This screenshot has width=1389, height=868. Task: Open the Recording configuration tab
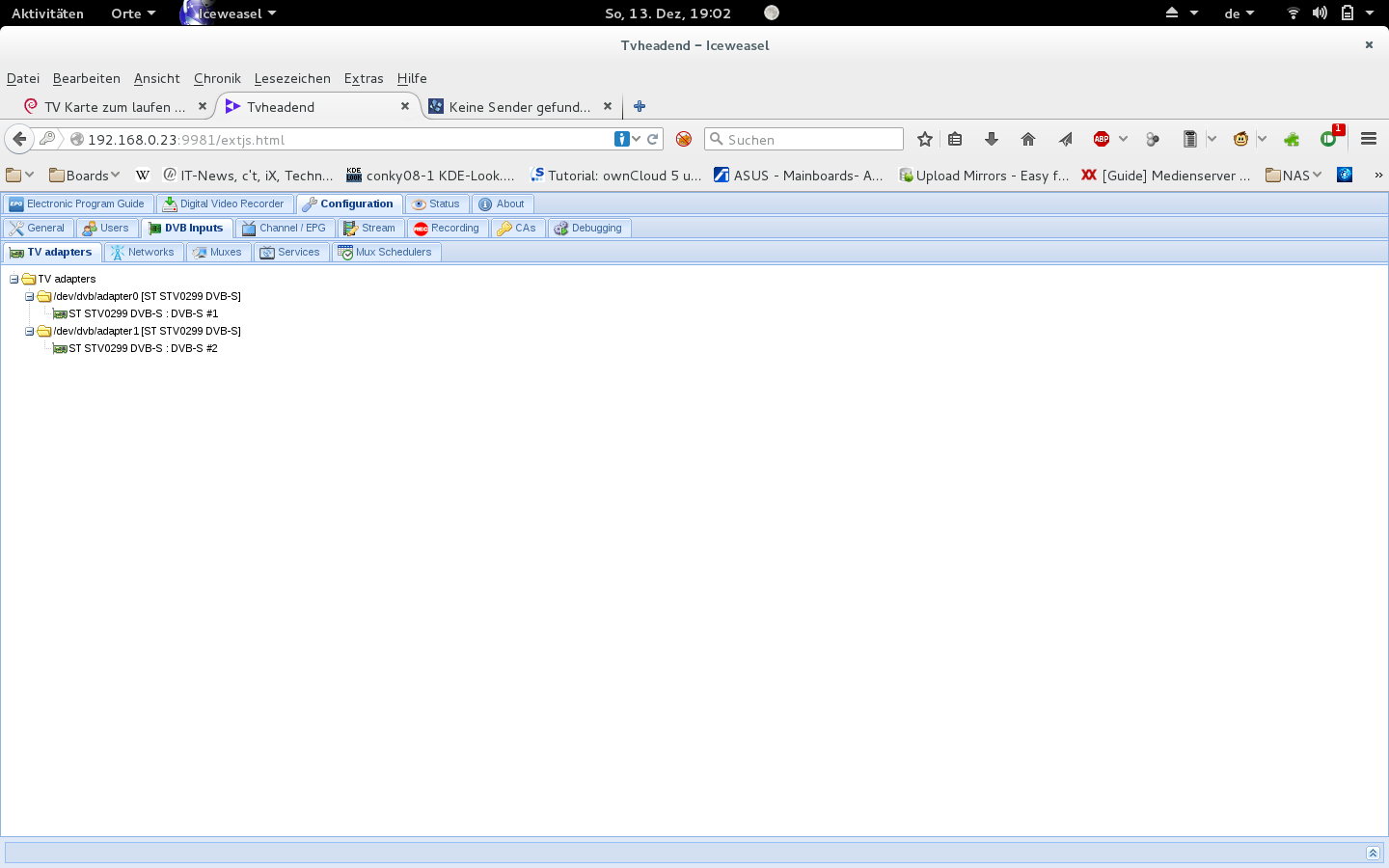click(447, 228)
